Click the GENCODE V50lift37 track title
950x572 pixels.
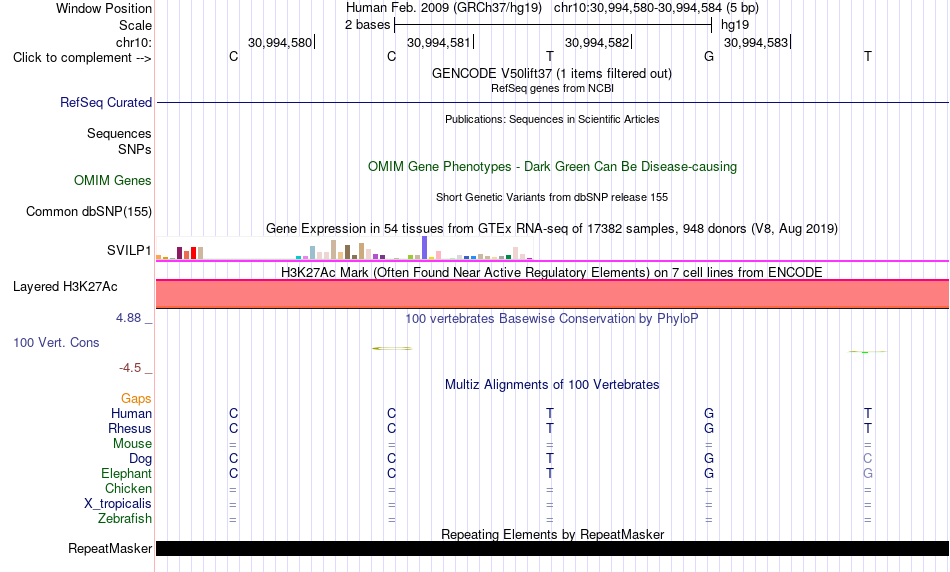coord(552,73)
